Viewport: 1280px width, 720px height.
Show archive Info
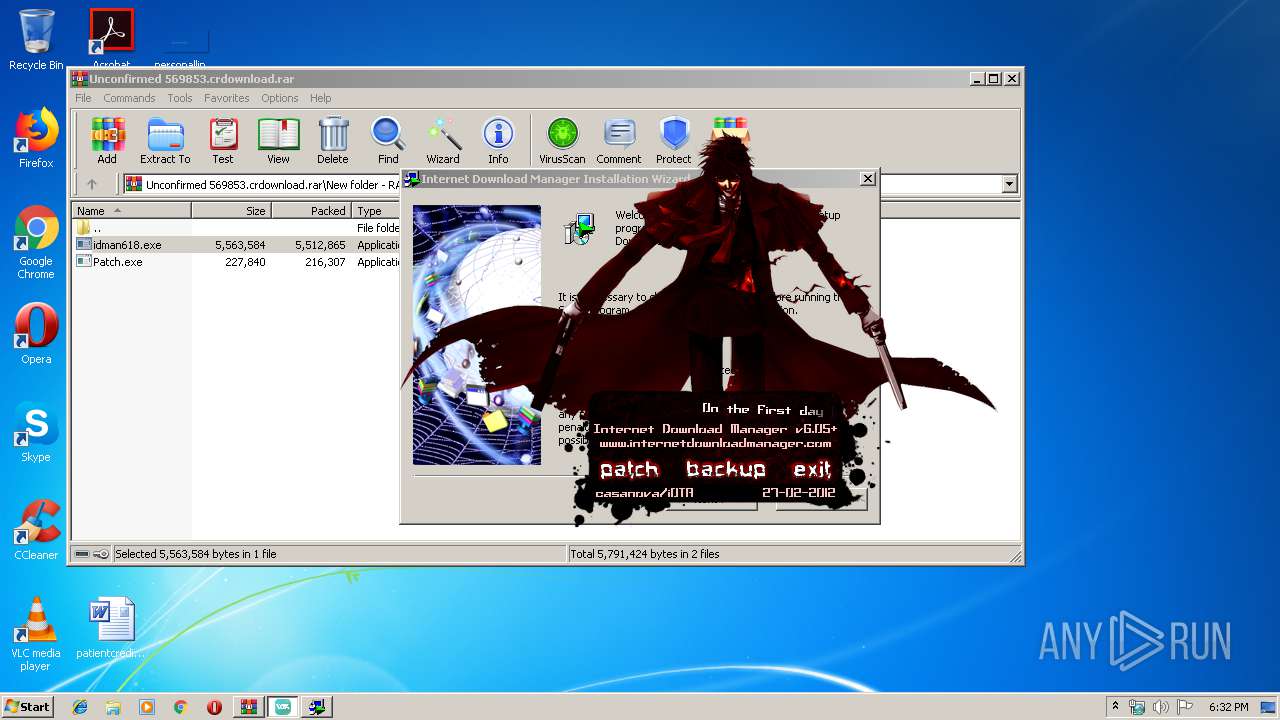[498, 140]
